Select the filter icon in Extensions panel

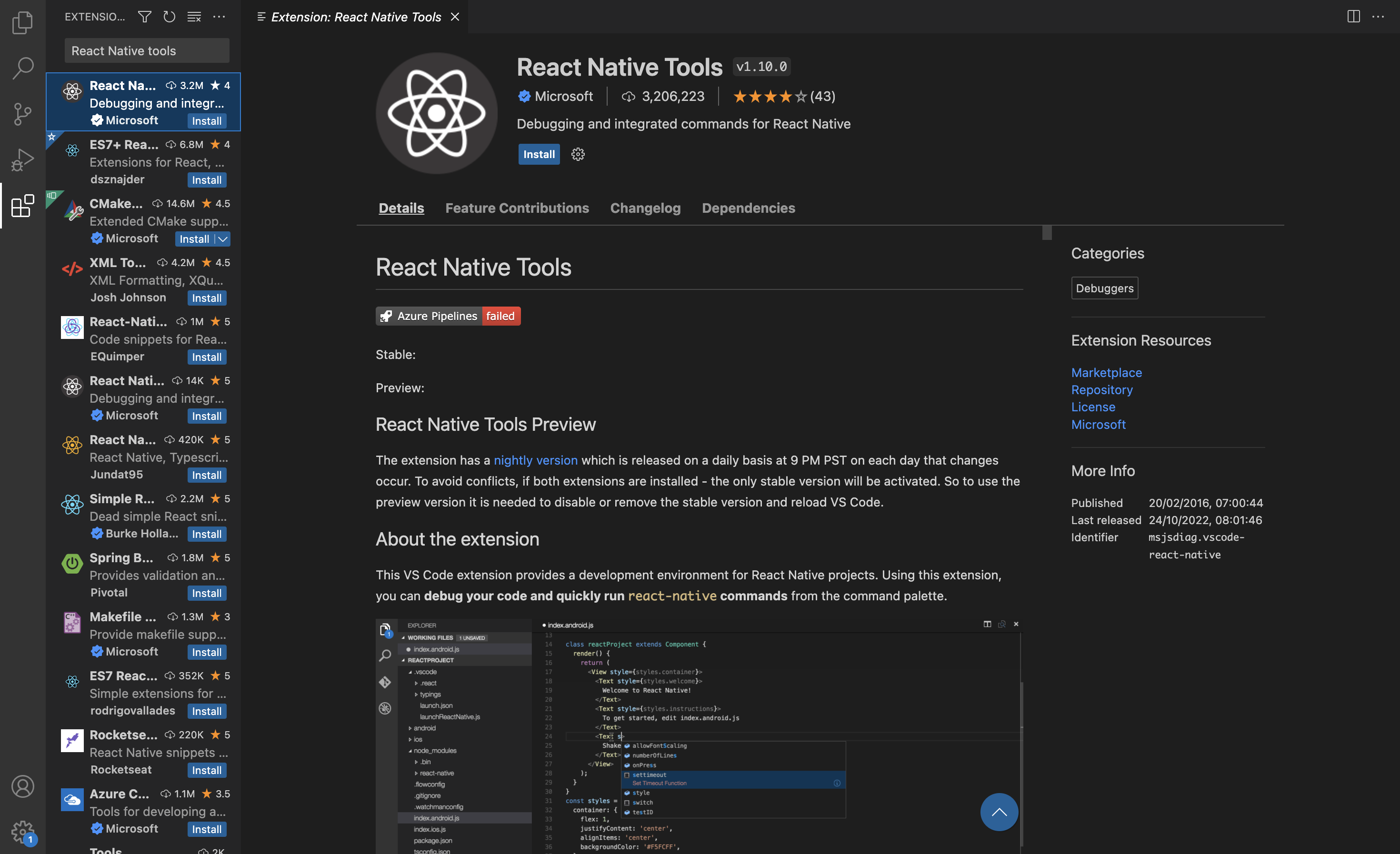(145, 17)
